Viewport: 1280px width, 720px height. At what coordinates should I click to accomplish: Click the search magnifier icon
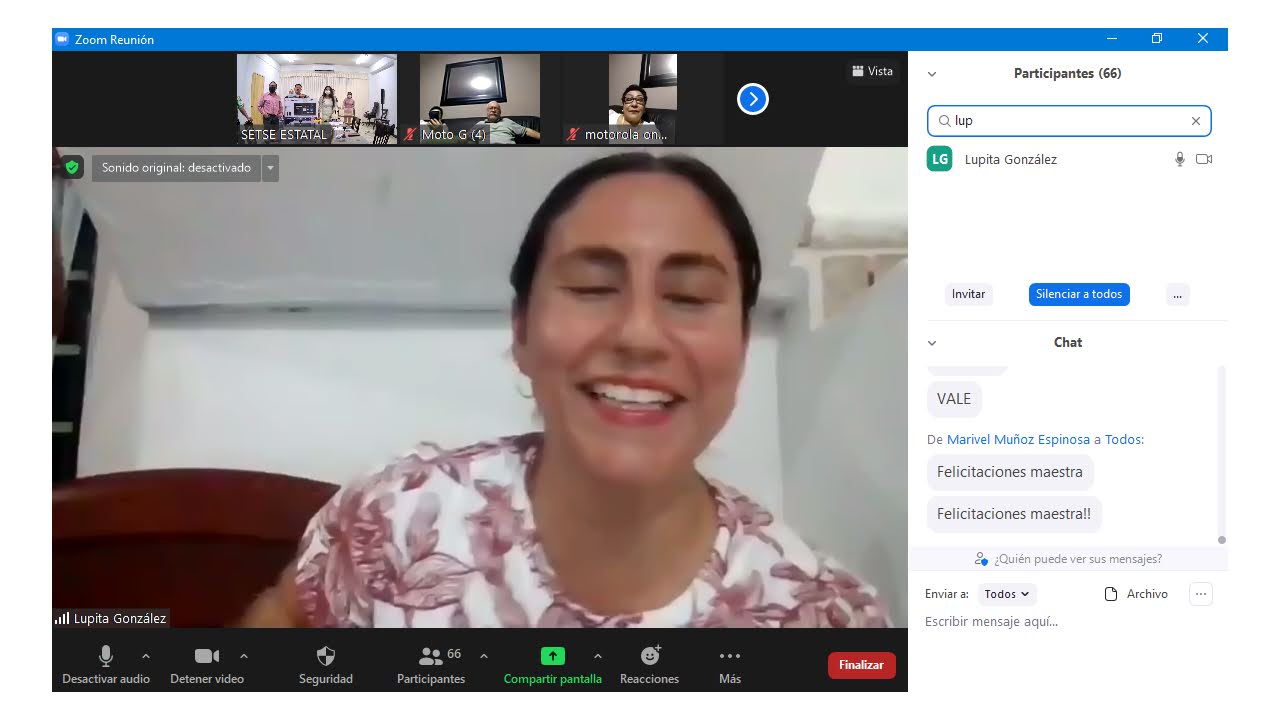point(944,121)
